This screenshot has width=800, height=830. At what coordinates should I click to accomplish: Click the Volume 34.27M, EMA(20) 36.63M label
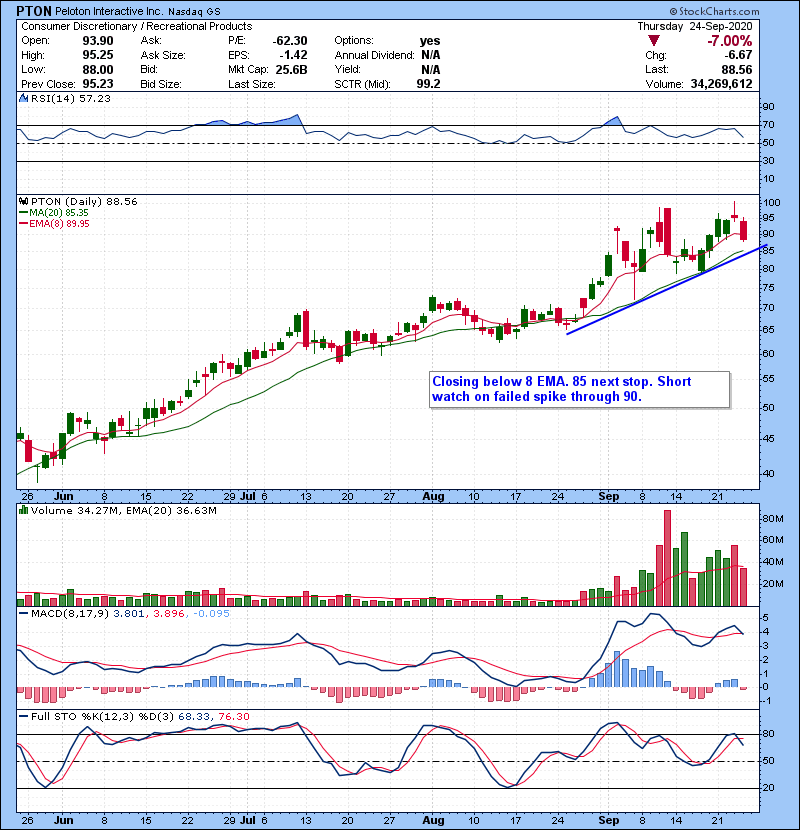point(124,510)
